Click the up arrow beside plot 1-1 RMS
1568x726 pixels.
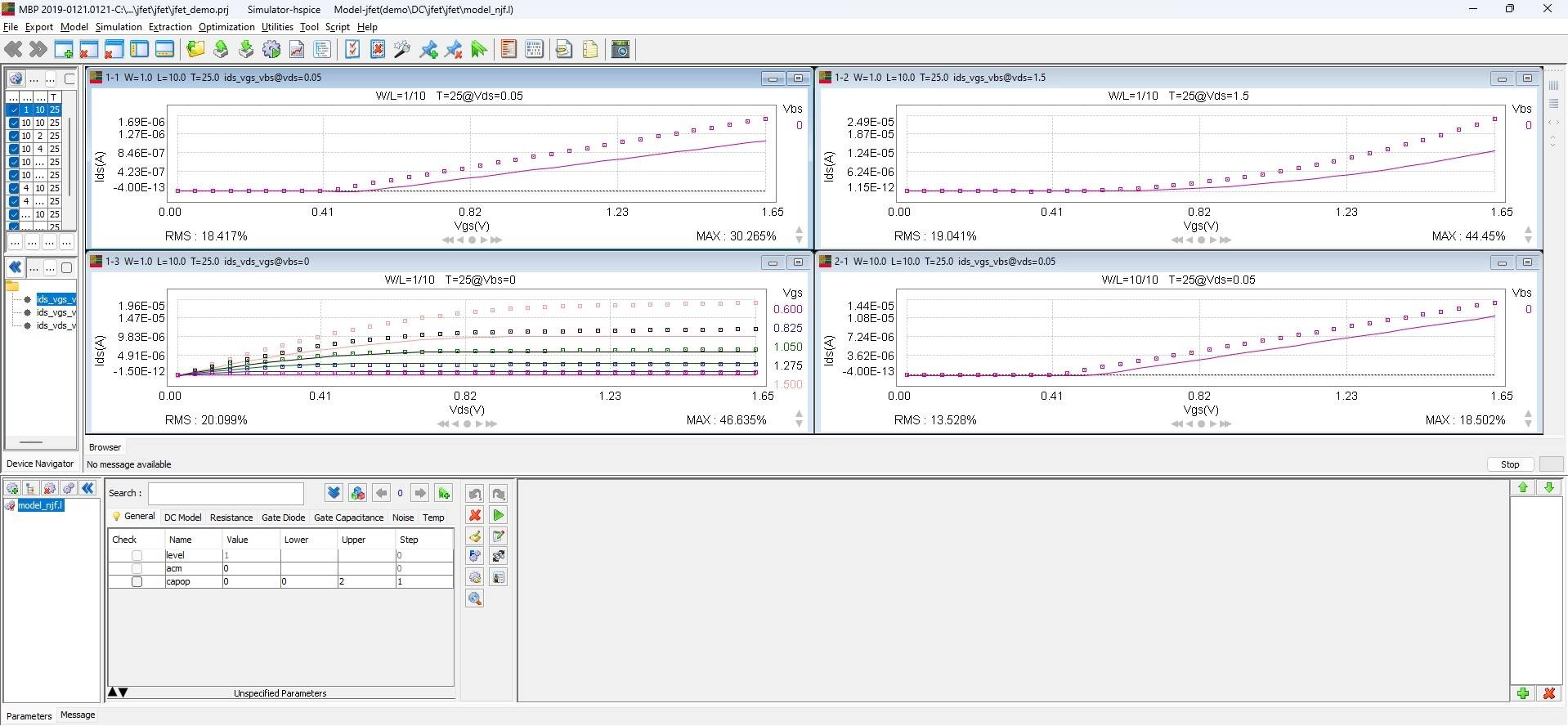pos(799,231)
